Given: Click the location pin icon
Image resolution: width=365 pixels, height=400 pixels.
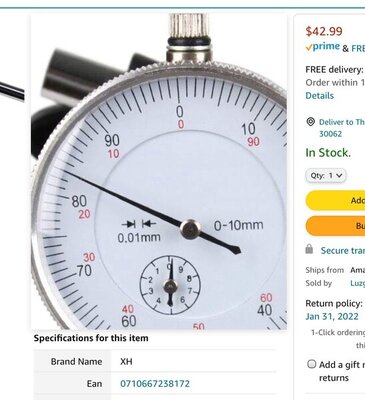Looking at the screenshot, I should (310, 122).
